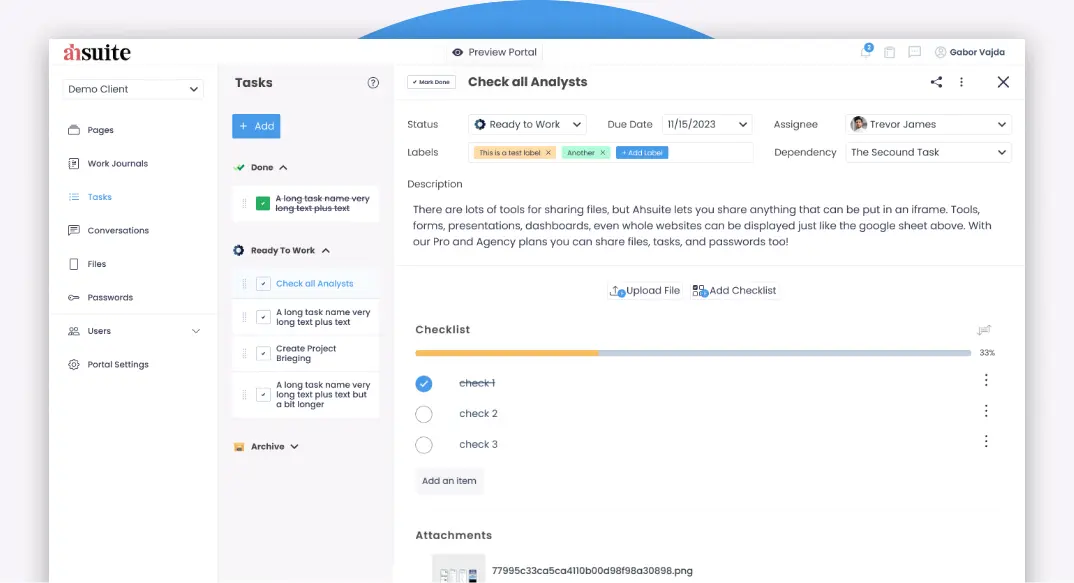Uncheck the completed check 1 item

click(424, 383)
